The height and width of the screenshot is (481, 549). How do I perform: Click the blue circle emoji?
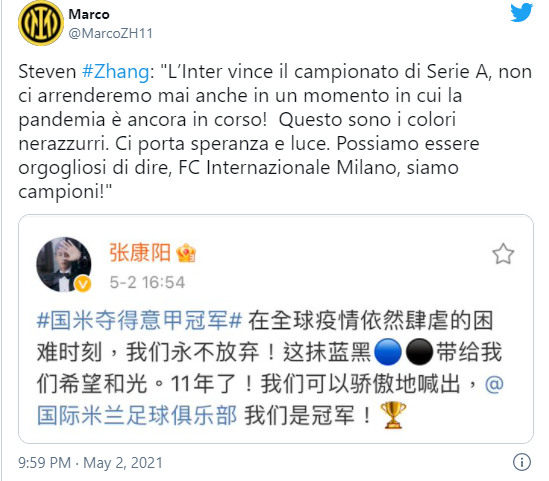click(388, 352)
